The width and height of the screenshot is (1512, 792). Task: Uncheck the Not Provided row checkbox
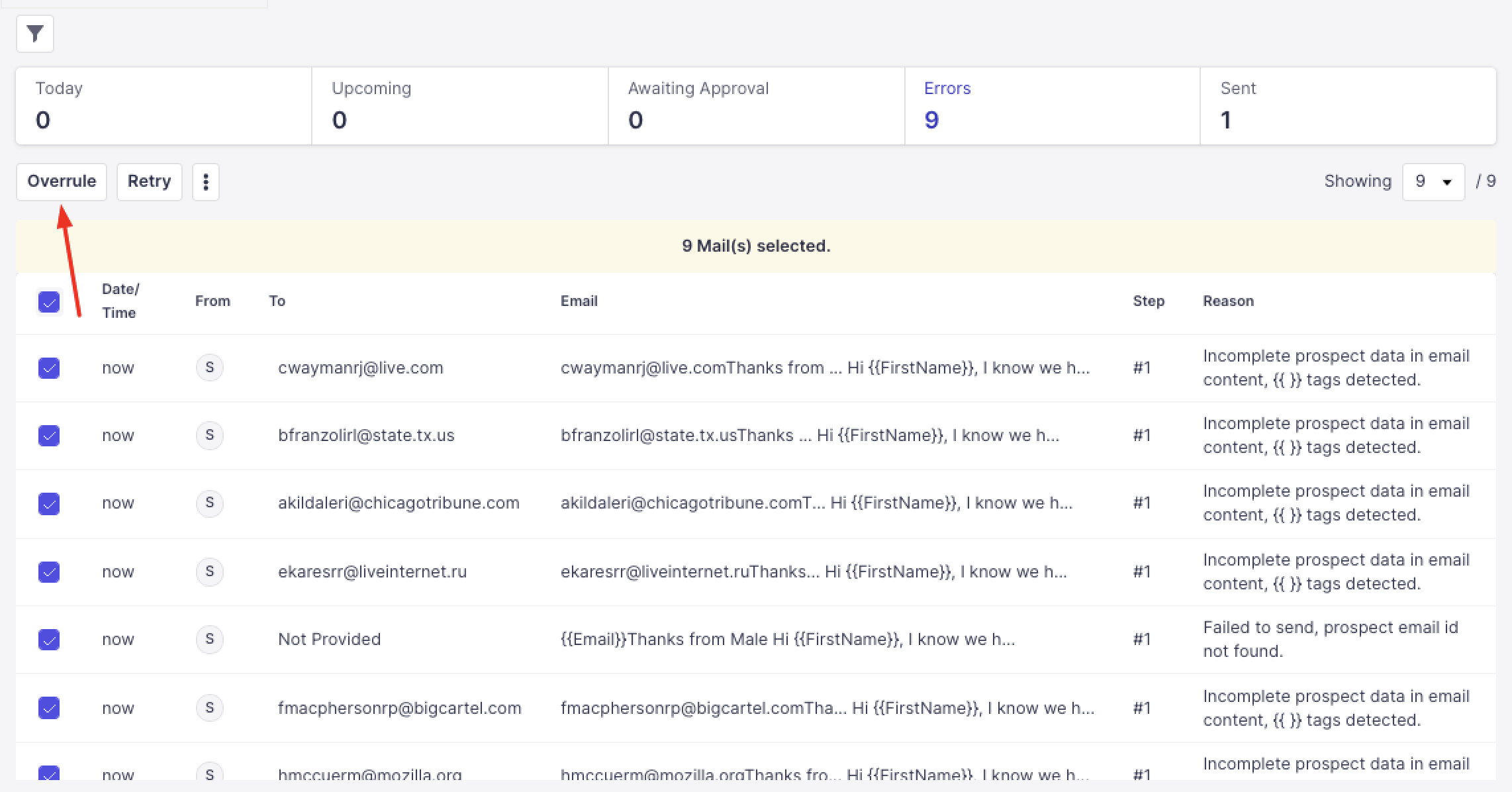coord(49,640)
